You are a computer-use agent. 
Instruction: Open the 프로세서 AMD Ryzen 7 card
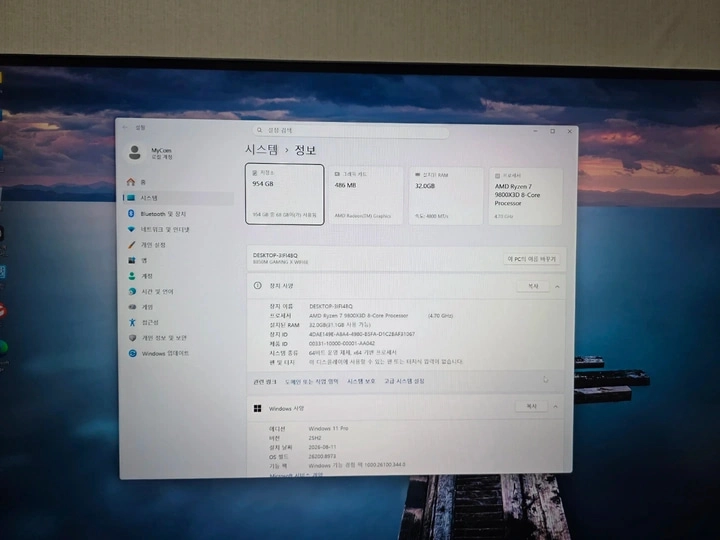pos(525,197)
